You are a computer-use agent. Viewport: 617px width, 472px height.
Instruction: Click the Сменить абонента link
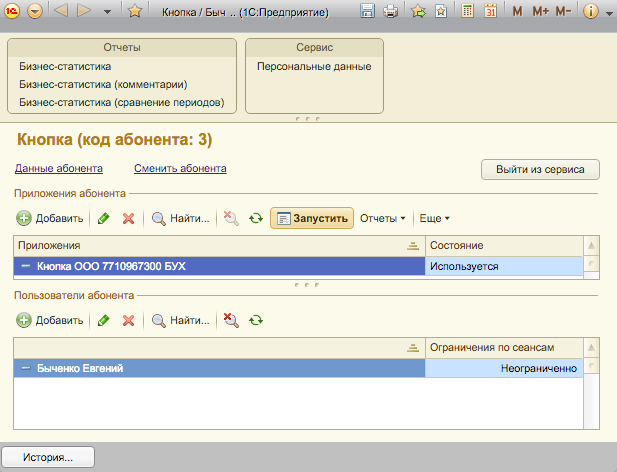pos(180,168)
